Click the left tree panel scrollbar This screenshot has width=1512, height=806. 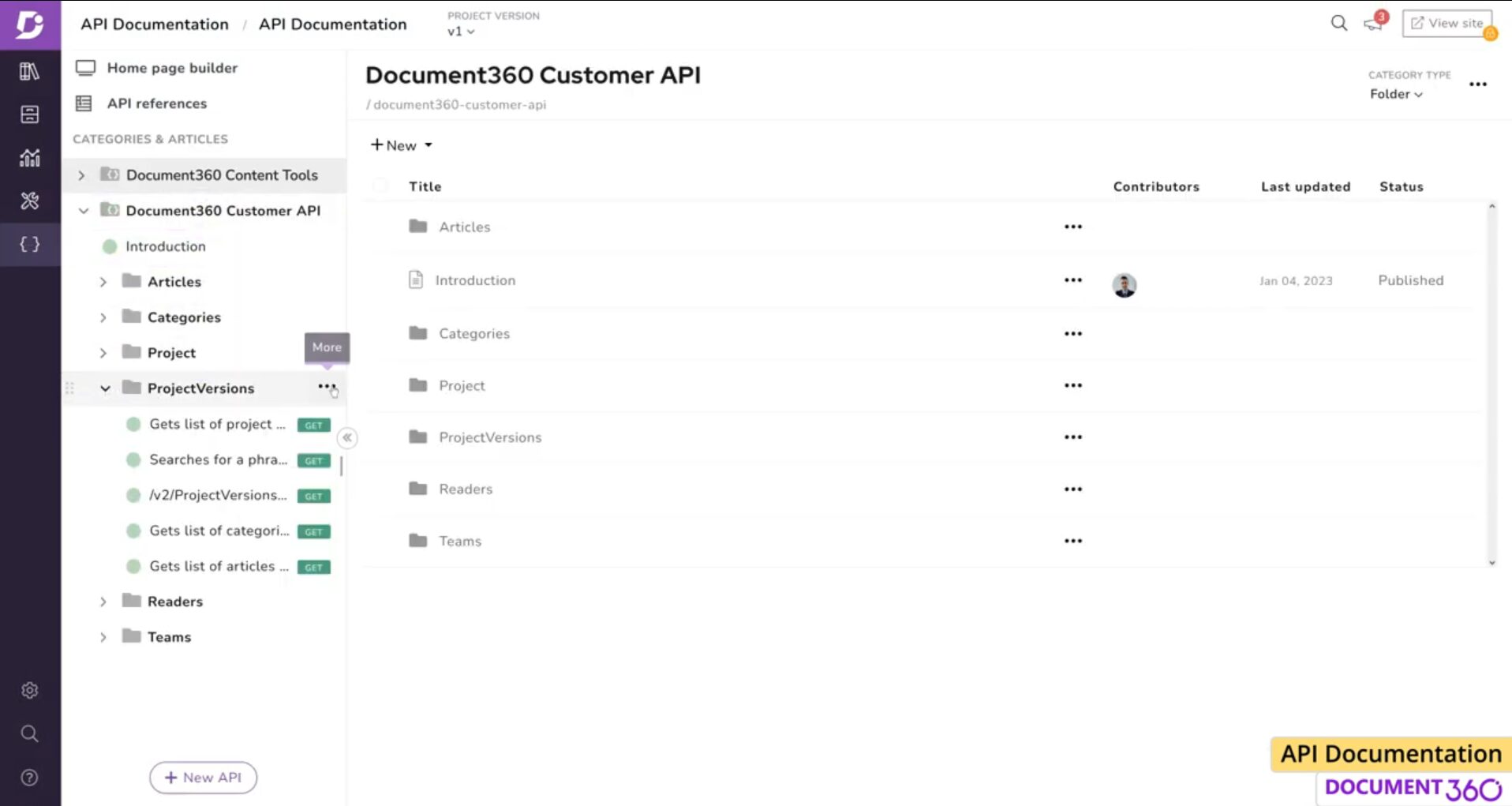click(341, 466)
